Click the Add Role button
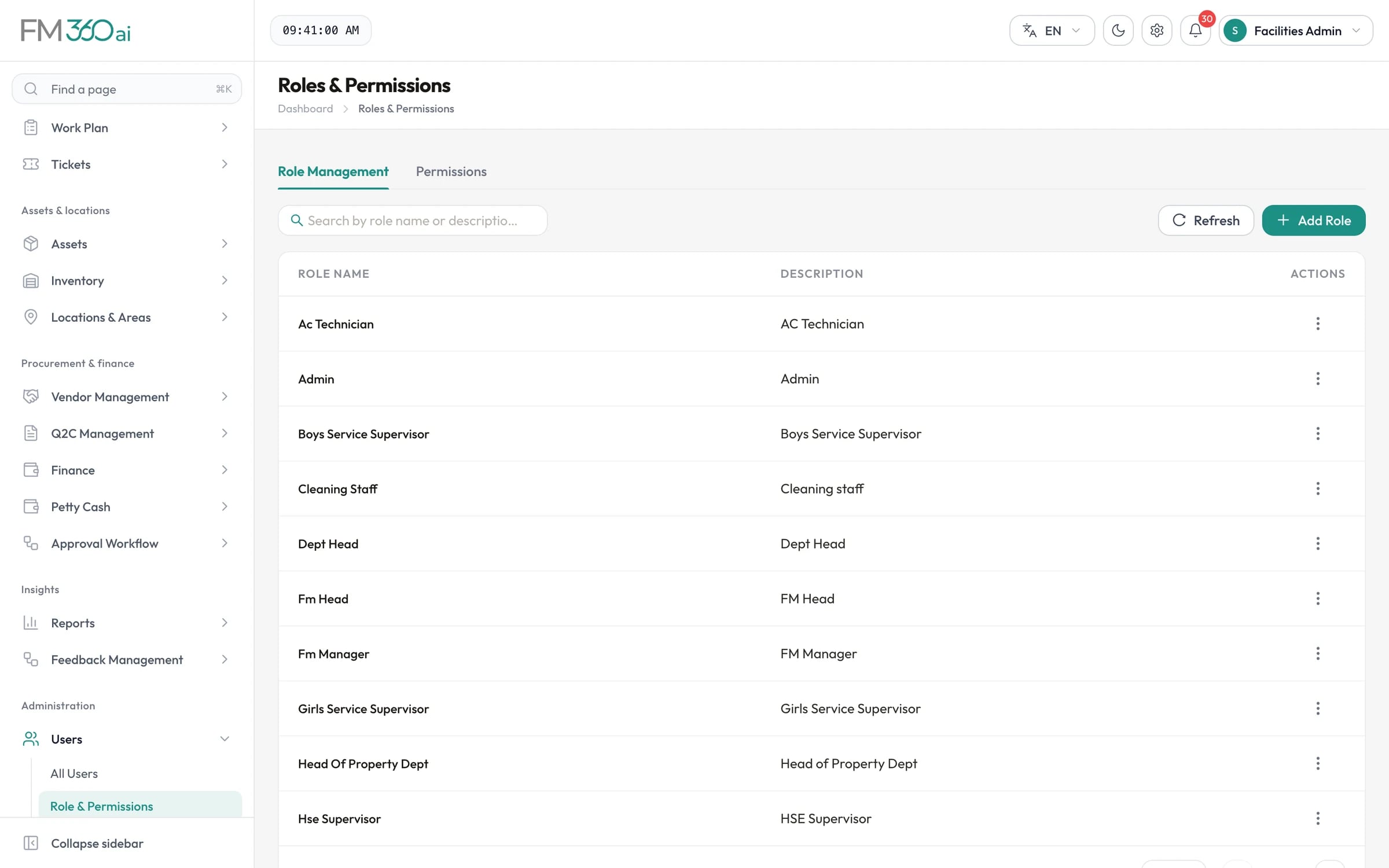Screen dimensions: 1389x868 (x=1313, y=220)
